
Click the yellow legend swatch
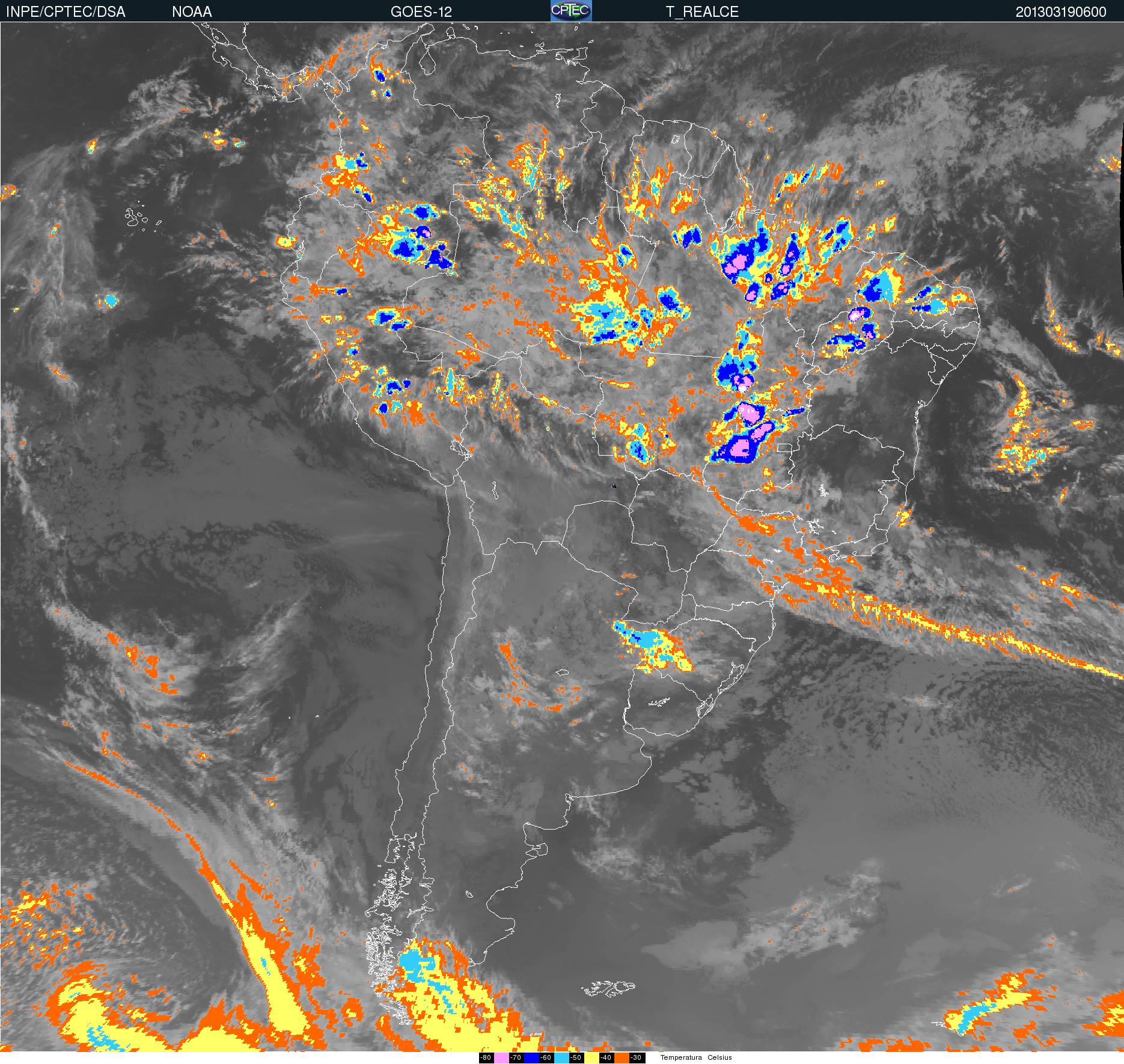click(x=591, y=1058)
